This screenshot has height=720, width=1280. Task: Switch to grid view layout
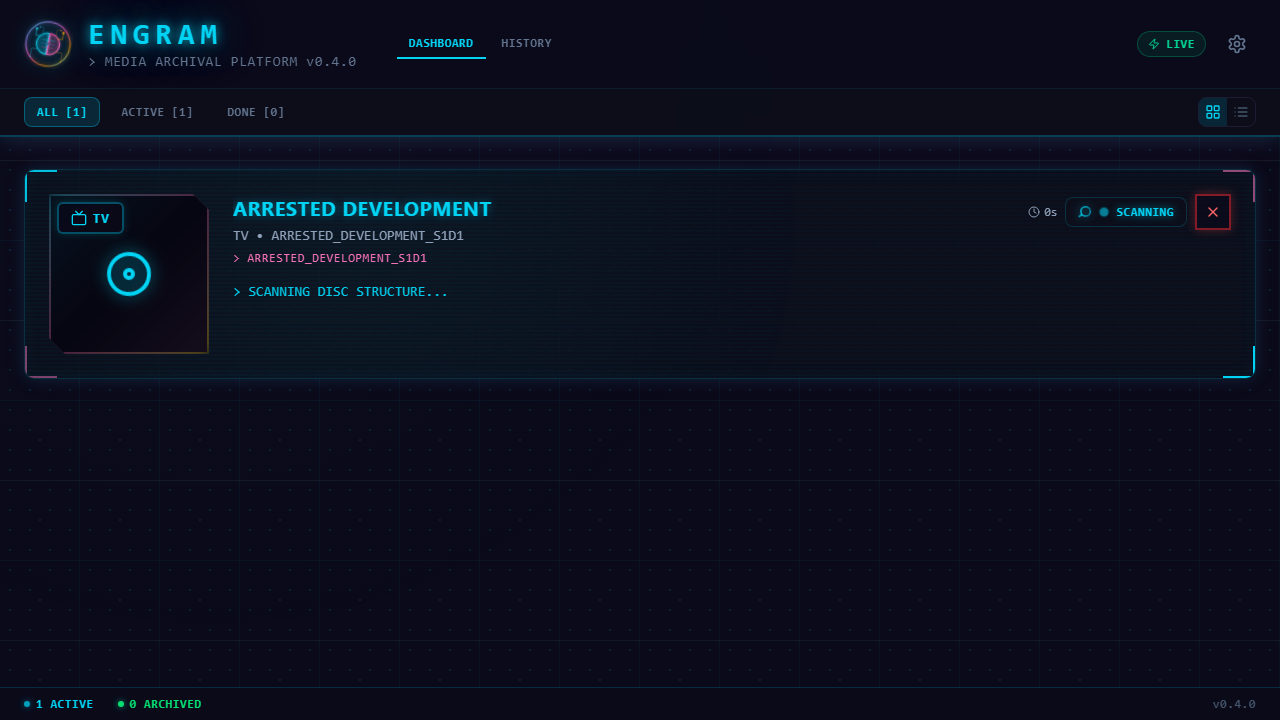click(x=1213, y=112)
